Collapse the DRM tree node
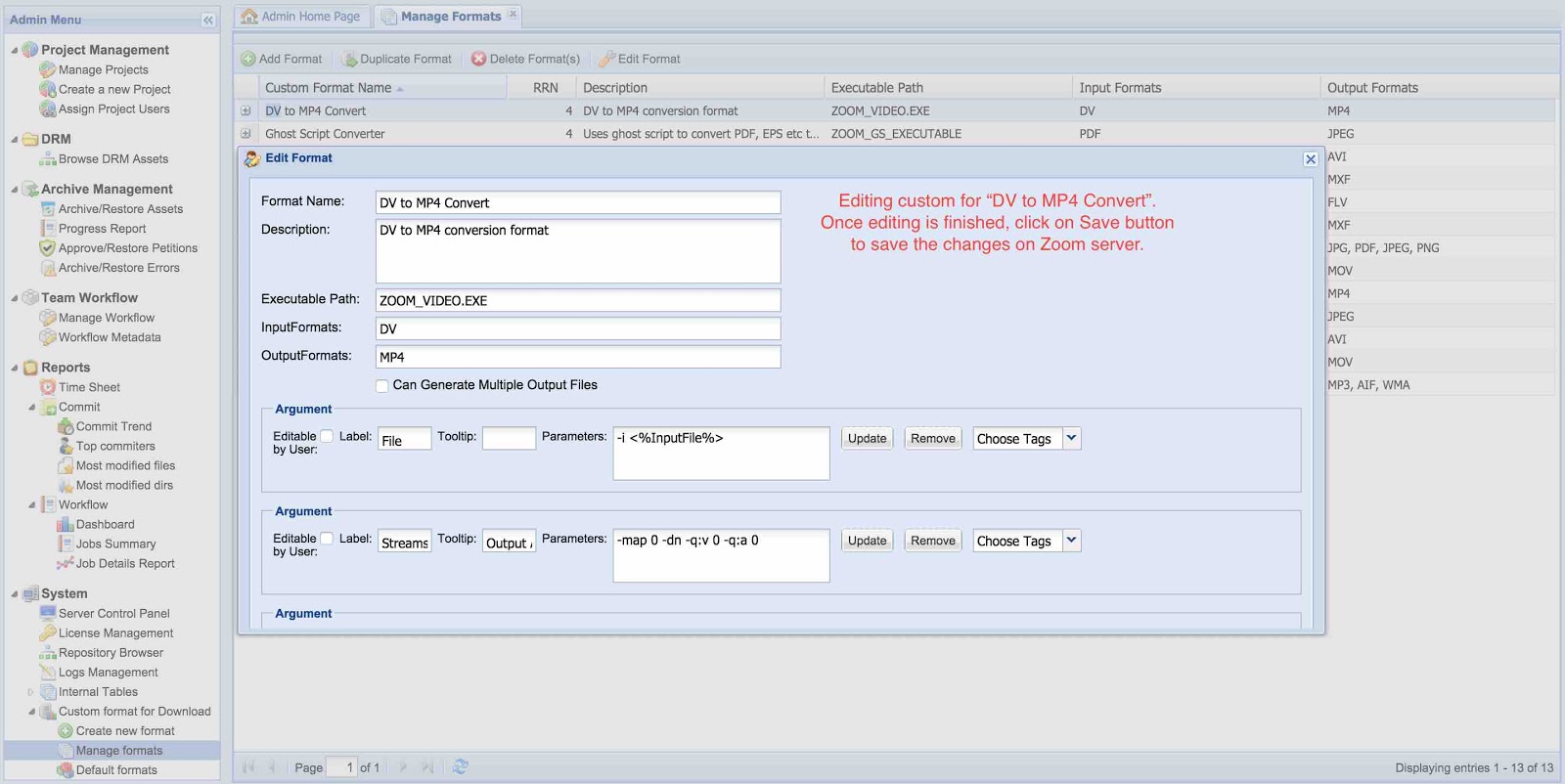 [14, 139]
